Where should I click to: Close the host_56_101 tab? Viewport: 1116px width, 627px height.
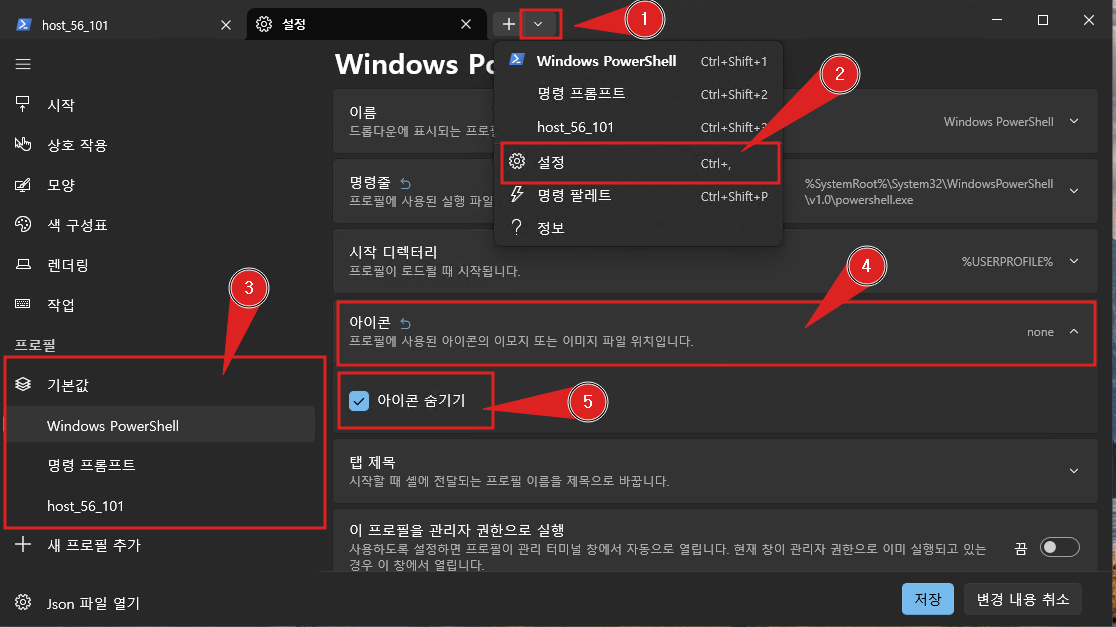[x=226, y=25]
